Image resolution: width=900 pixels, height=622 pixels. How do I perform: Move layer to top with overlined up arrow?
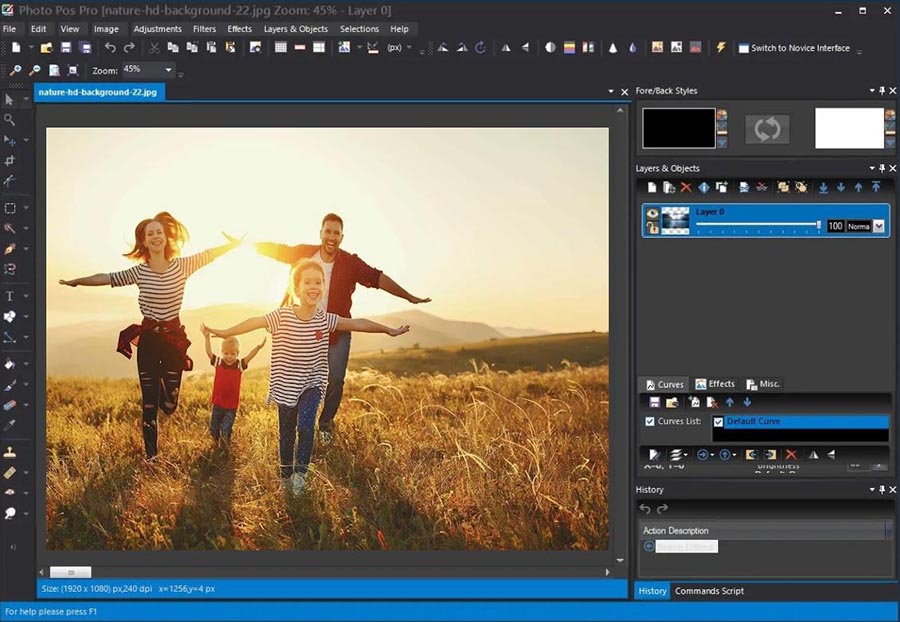876,187
